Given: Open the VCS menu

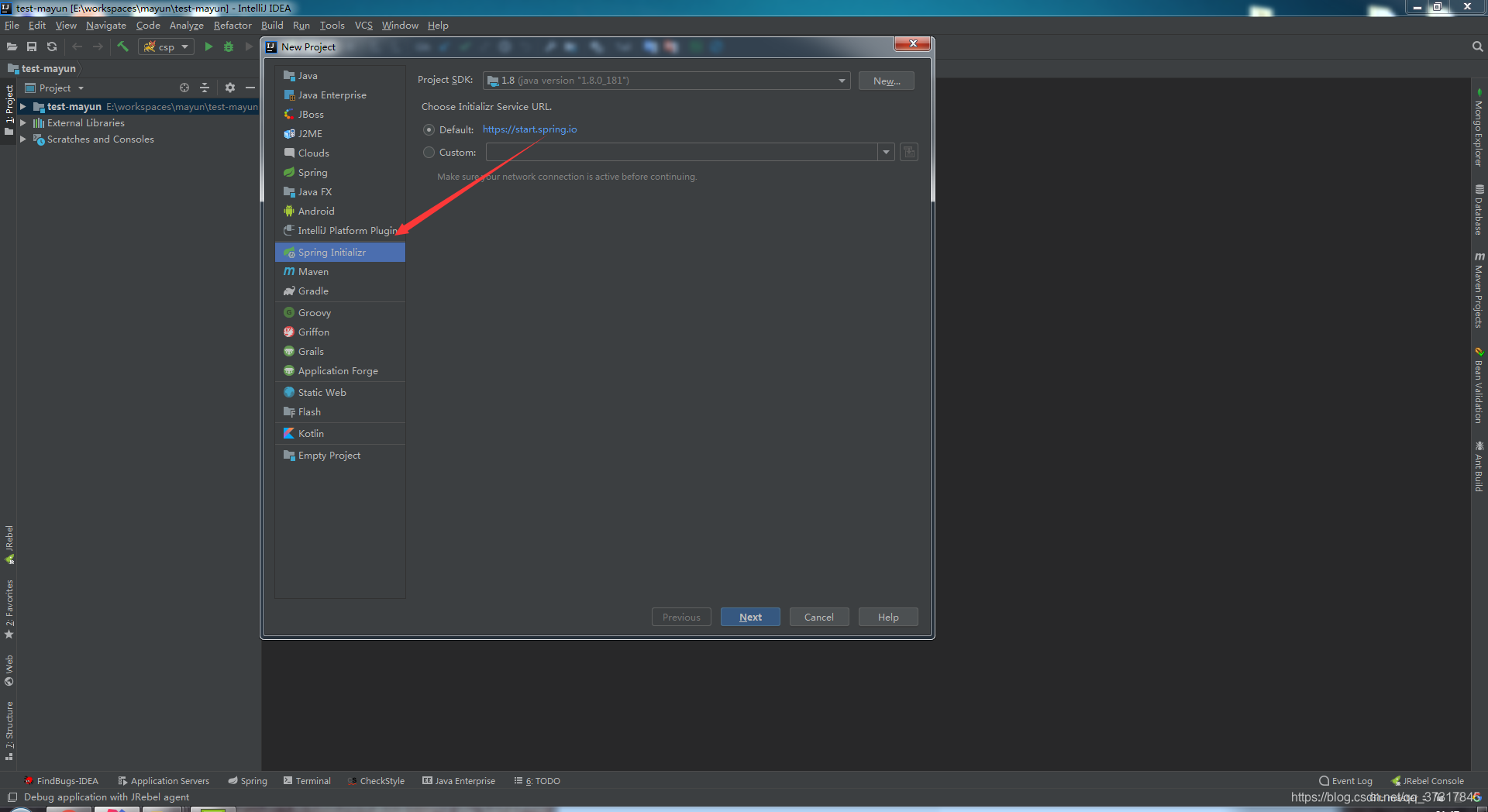Looking at the screenshot, I should (363, 25).
